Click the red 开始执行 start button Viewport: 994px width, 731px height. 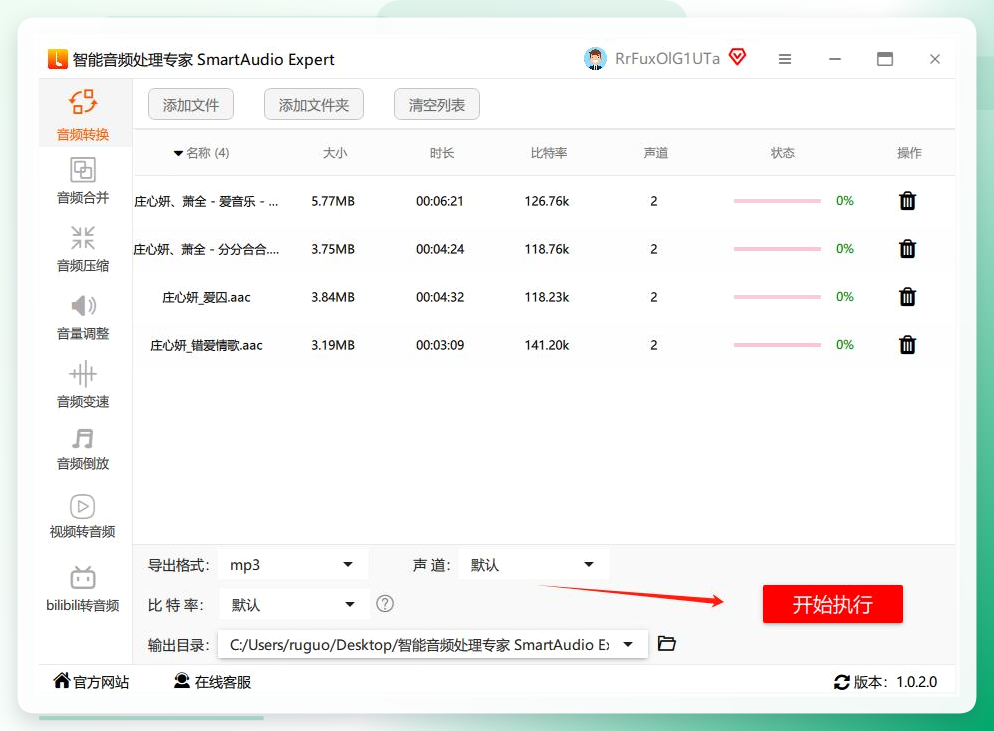click(832, 604)
